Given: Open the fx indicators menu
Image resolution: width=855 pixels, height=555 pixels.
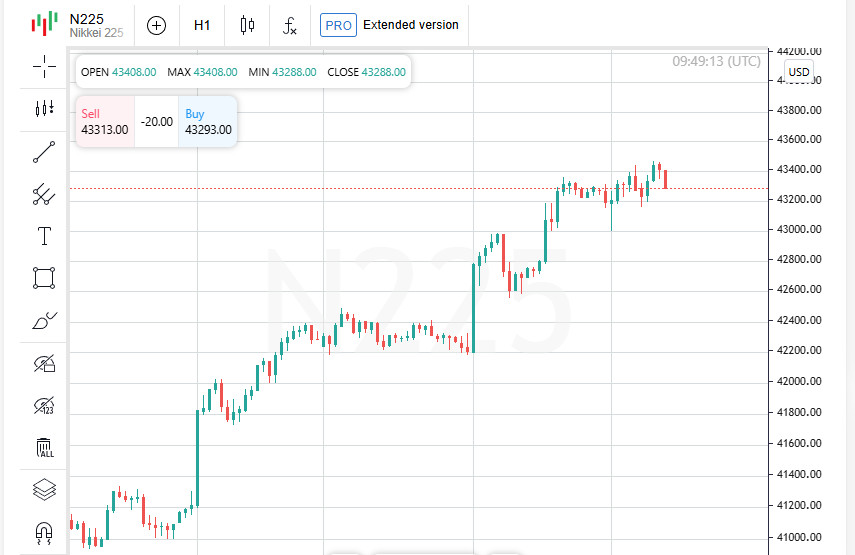Looking at the screenshot, I should click(x=289, y=25).
